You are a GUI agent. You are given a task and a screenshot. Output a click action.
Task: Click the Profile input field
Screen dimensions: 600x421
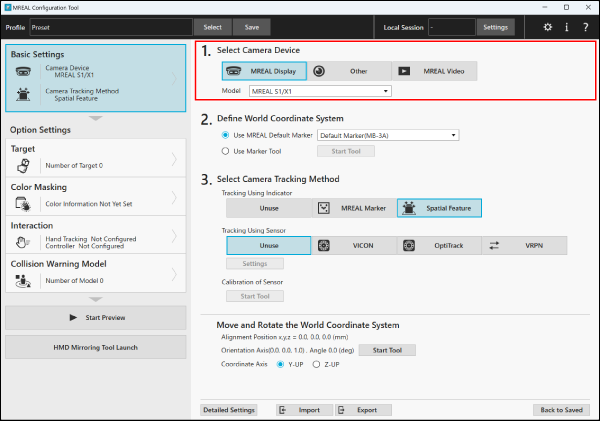tap(111, 27)
